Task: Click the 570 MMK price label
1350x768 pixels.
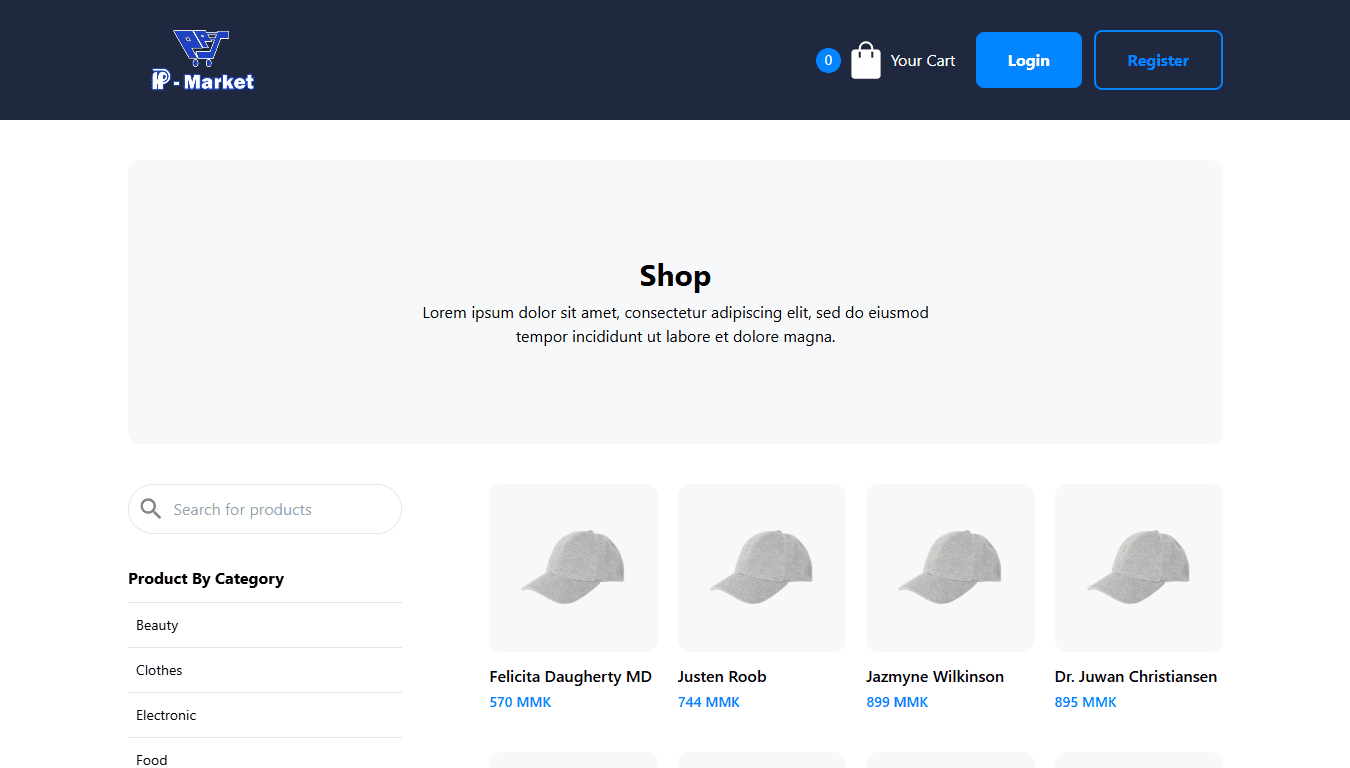Action: click(x=520, y=702)
